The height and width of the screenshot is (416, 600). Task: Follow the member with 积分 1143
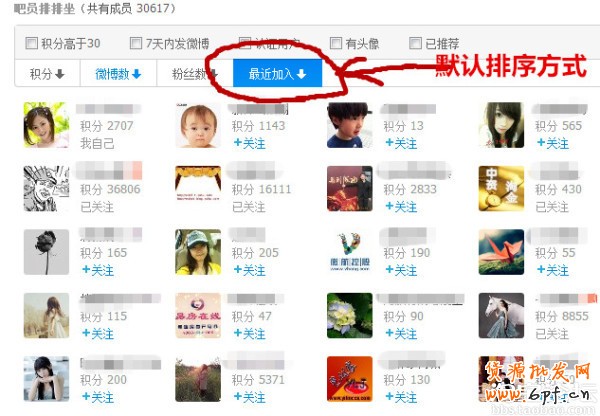tap(249, 144)
